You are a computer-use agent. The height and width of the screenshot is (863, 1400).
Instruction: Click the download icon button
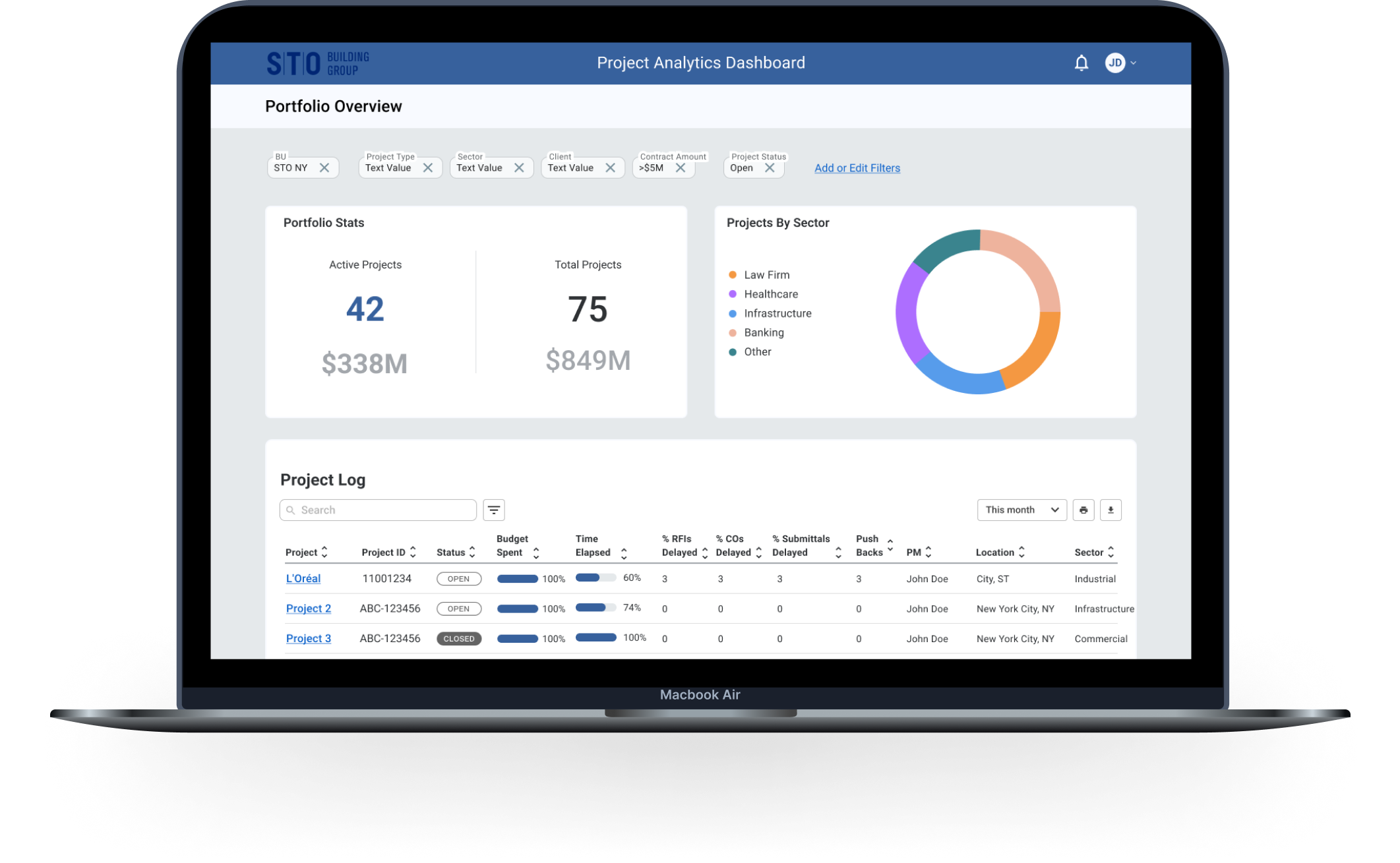tap(1111, 510)
